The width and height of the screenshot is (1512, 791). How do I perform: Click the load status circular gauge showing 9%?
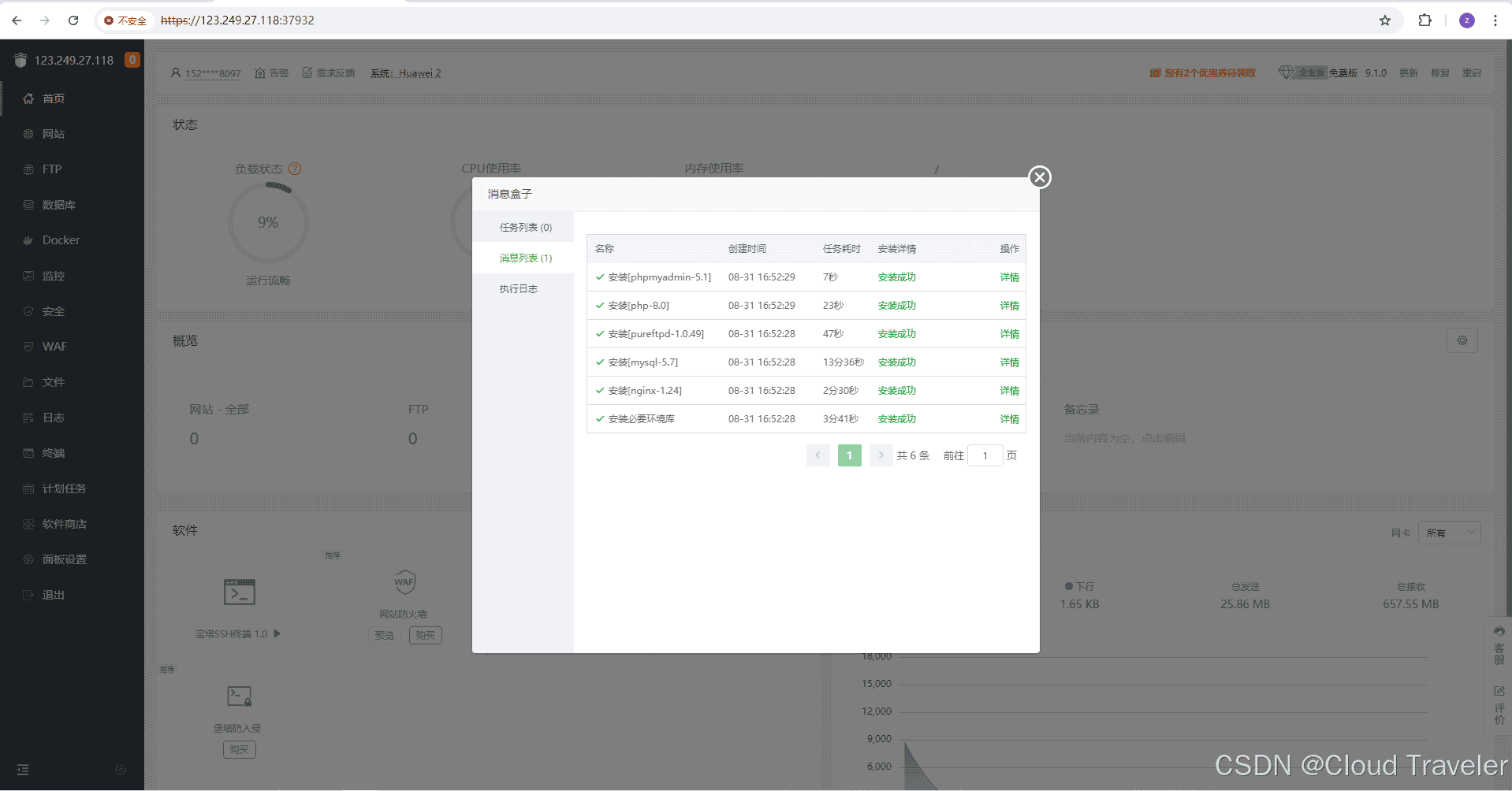pos(268,221)
